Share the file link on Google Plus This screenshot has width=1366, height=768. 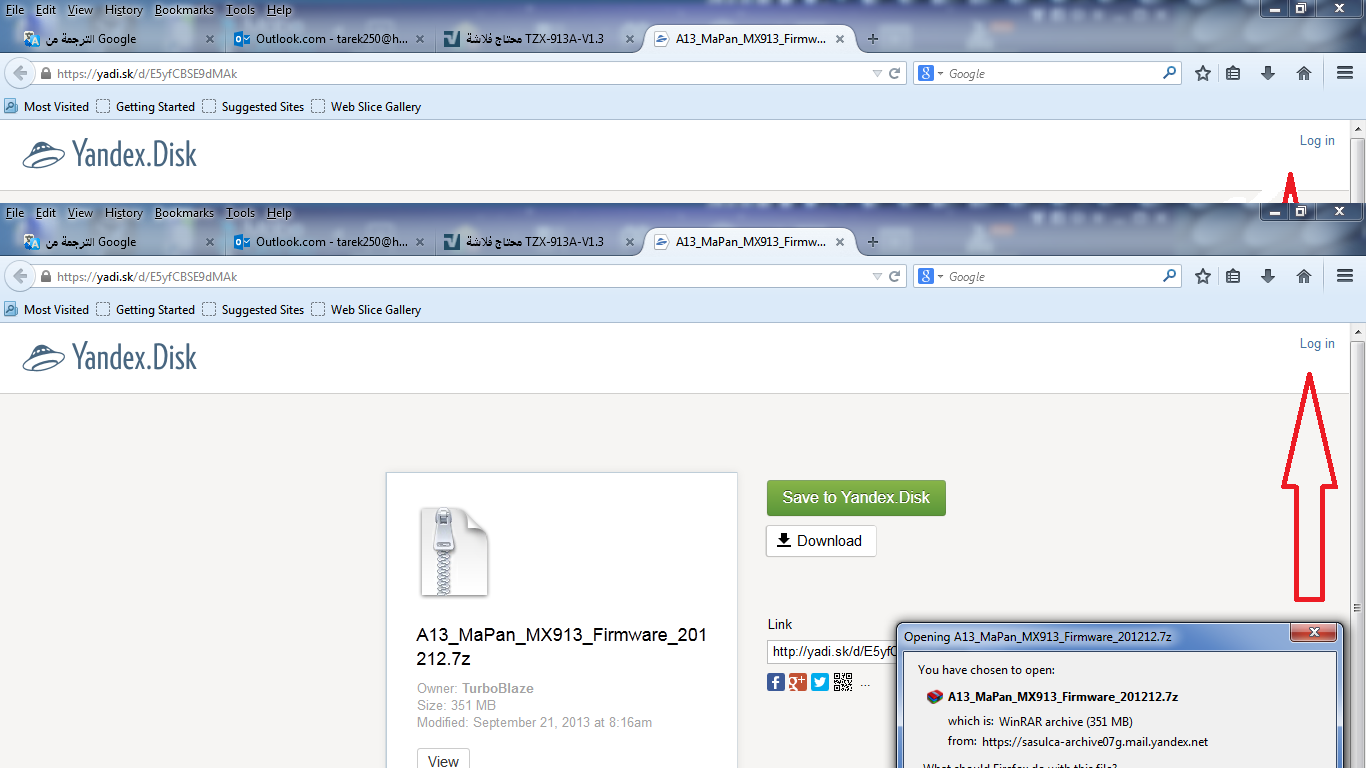(798, 682)
